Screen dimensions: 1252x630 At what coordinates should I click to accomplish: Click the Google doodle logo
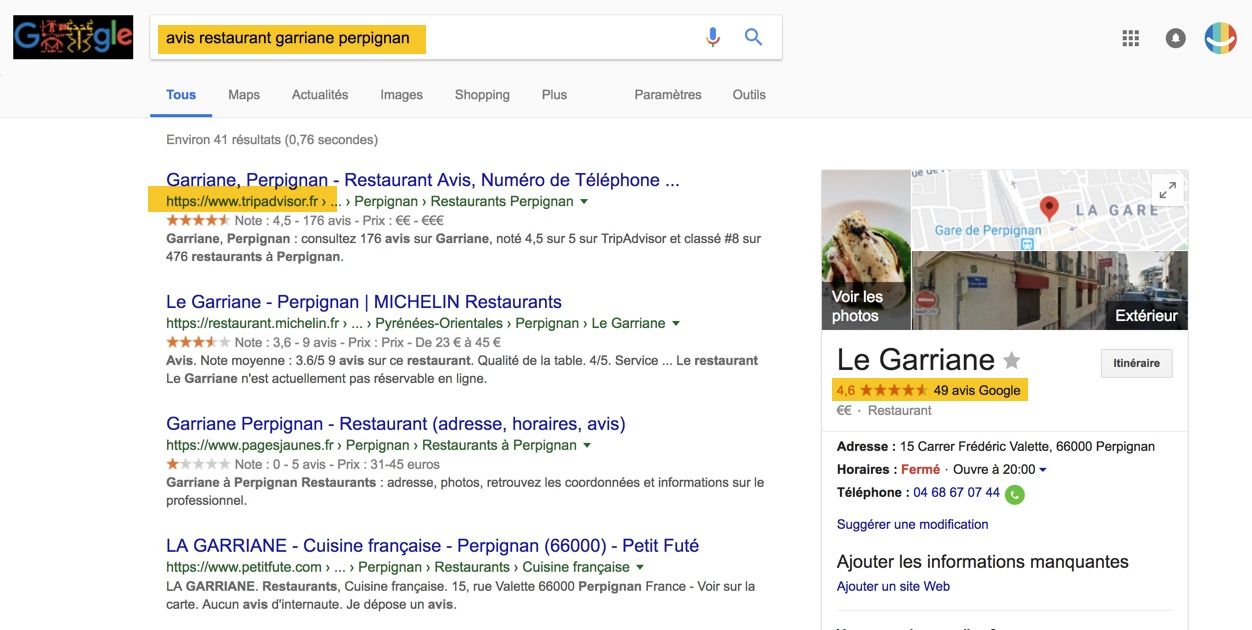[x=73, y=38]
